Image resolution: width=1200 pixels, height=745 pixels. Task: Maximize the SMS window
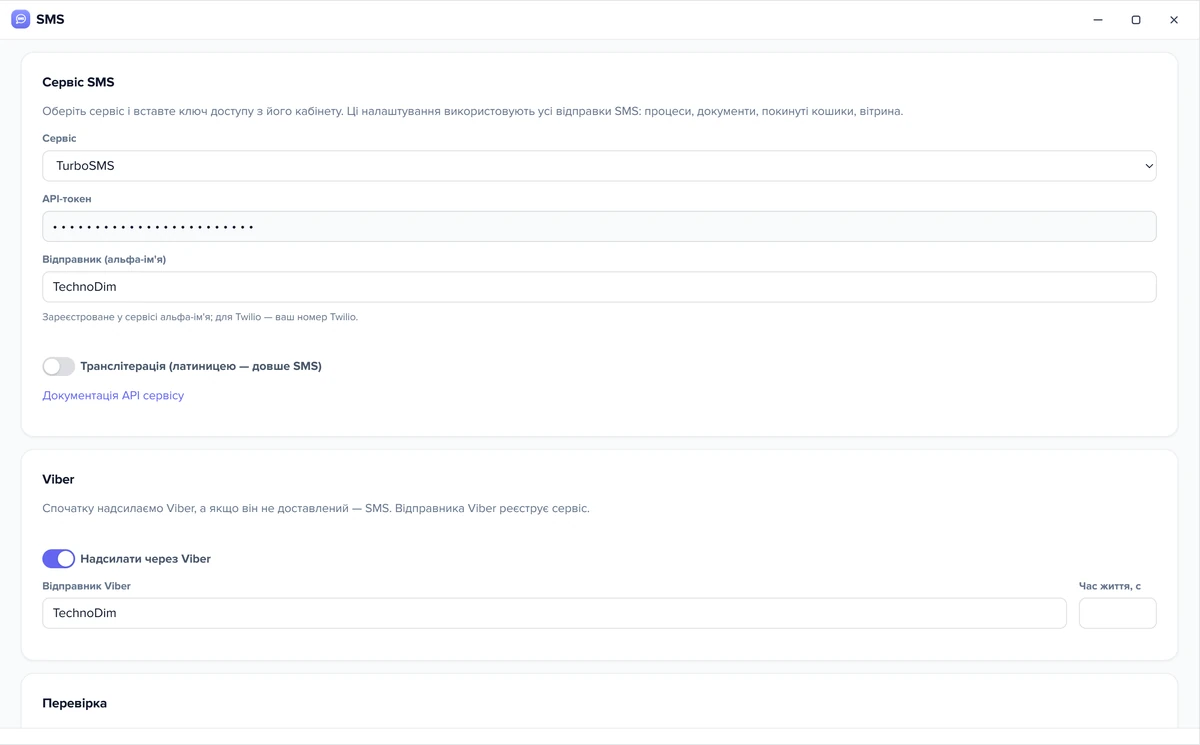[1136, 20]
